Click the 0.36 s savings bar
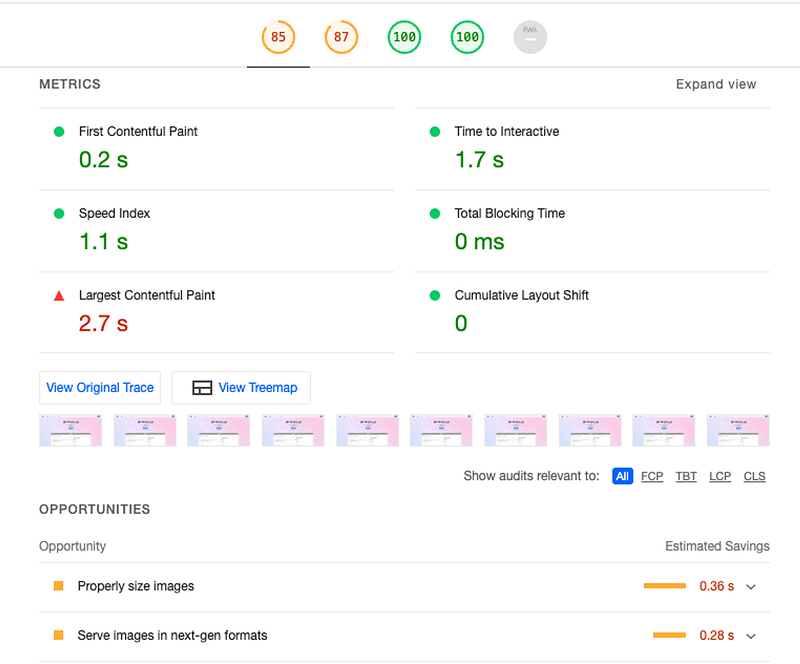The height and width of the screenshot is (664, 800). coord(664,585)
